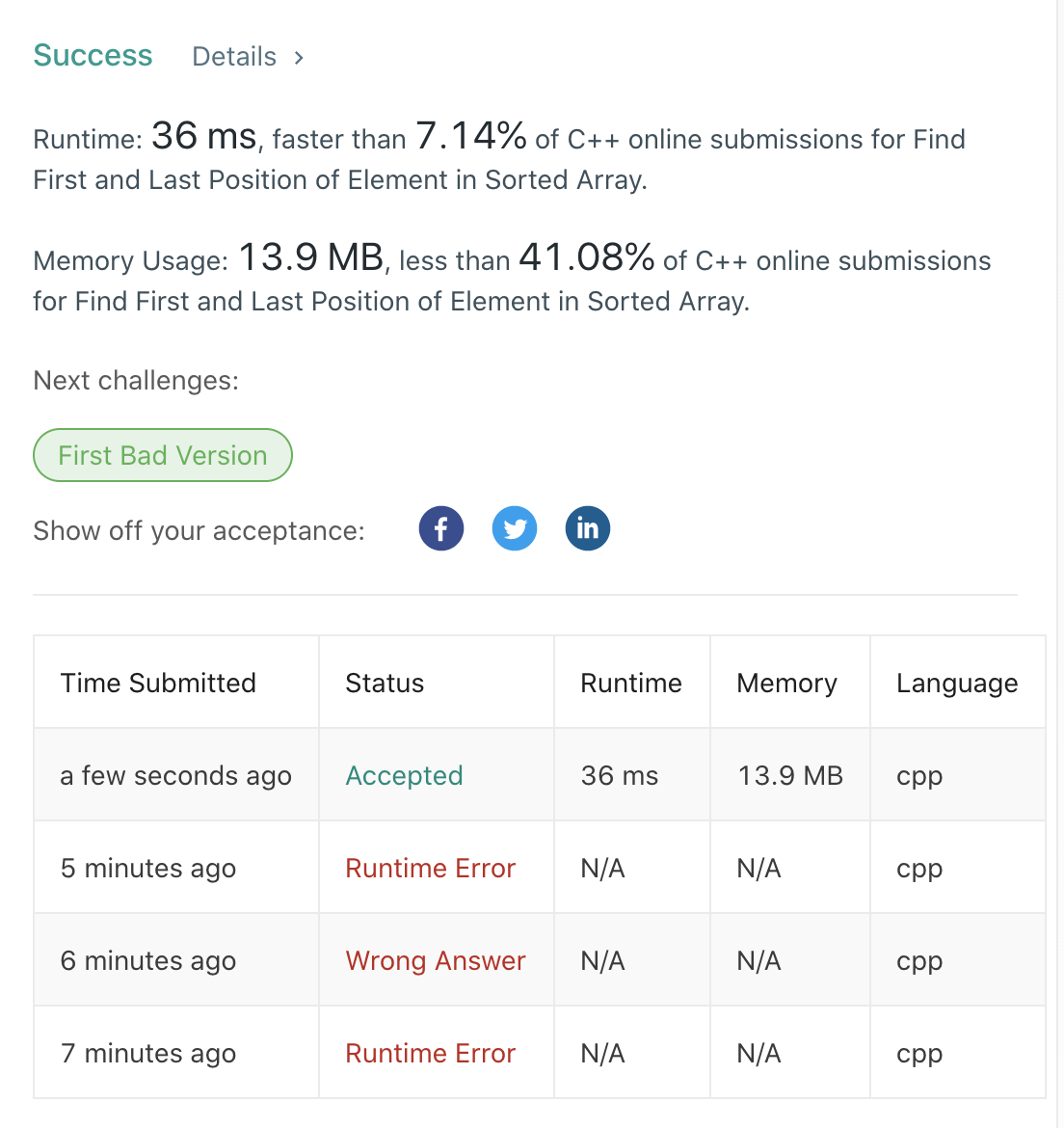This screenshot has height=1128, width=1064.
Task: Inspect the Runtime Error from 7 minutes ago
Action: [x=430, y=1053]
